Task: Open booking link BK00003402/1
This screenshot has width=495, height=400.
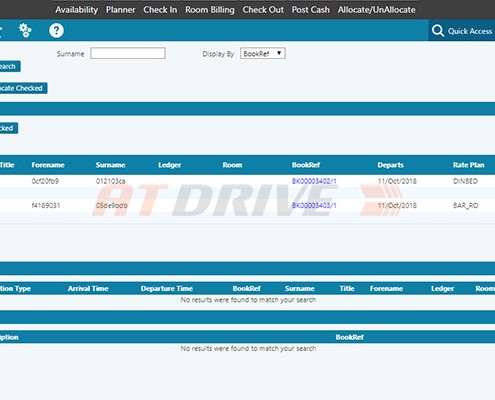Action: [314, 181]
